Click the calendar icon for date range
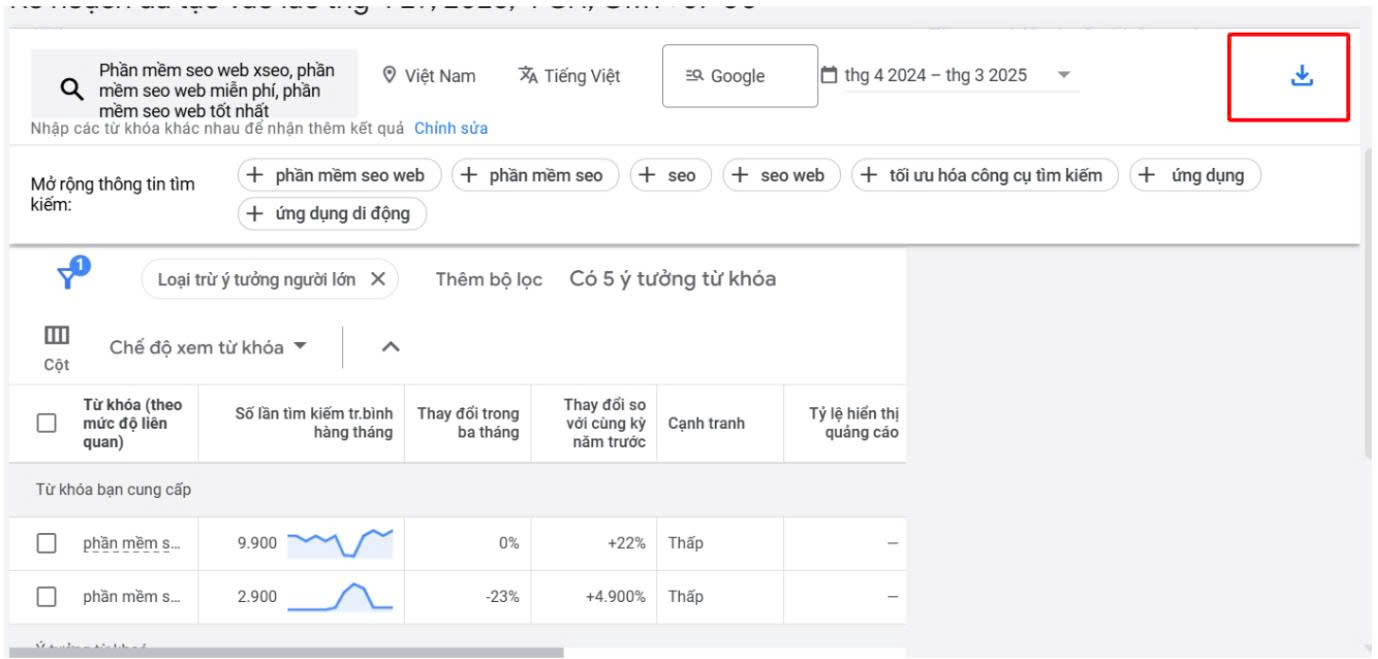 click(829, 76)
